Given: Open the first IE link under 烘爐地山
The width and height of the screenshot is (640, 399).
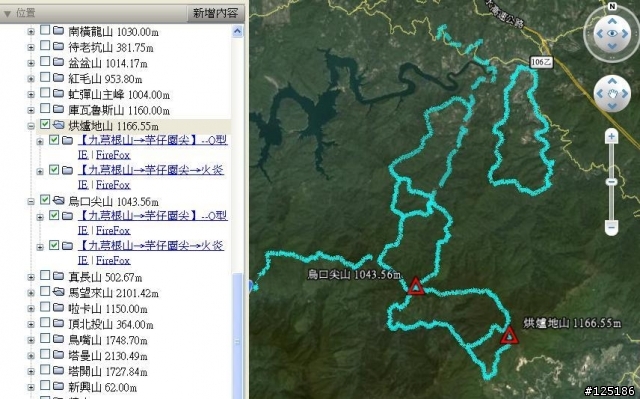Looking at the screenshot, I should [x=83, y=155].
